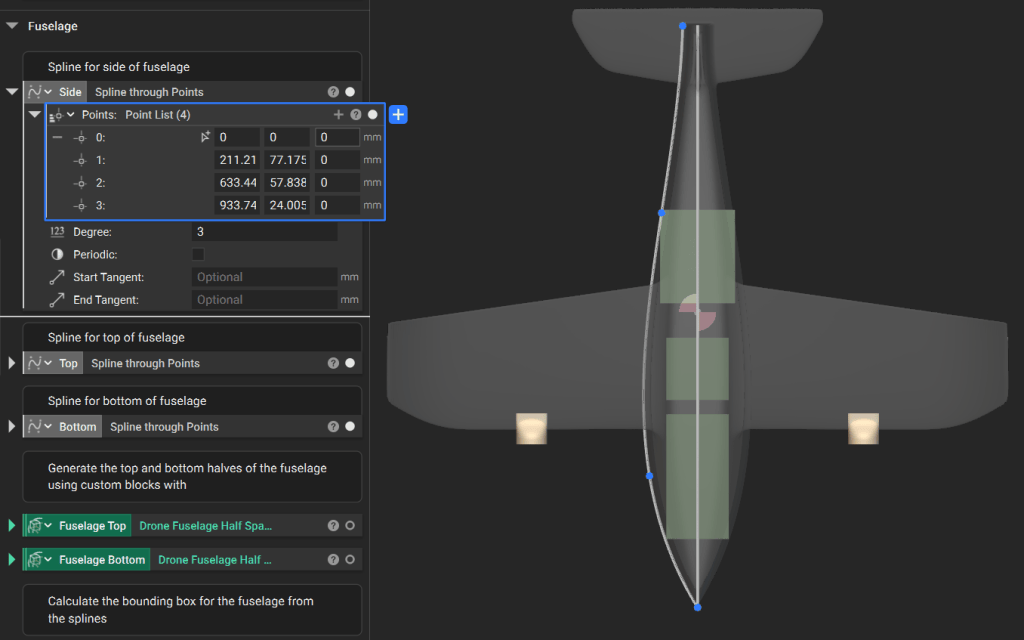Viewport: 1024px width, 640px height.
Task: Toggle the Fuselage Top output circle
Action: 350,526
